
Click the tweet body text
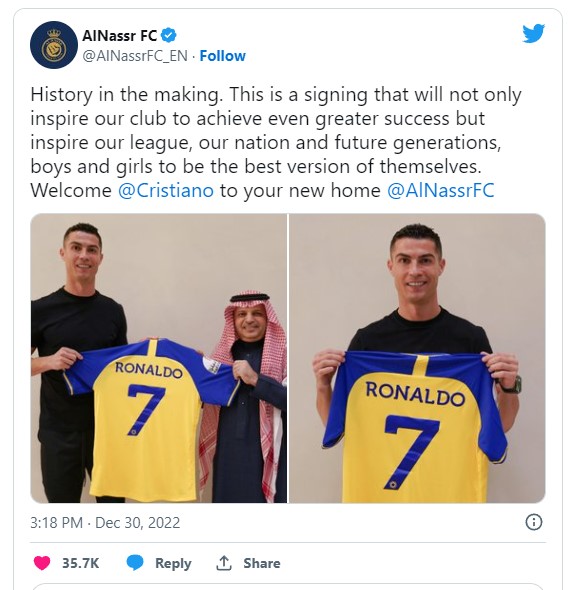click(276, 142)
